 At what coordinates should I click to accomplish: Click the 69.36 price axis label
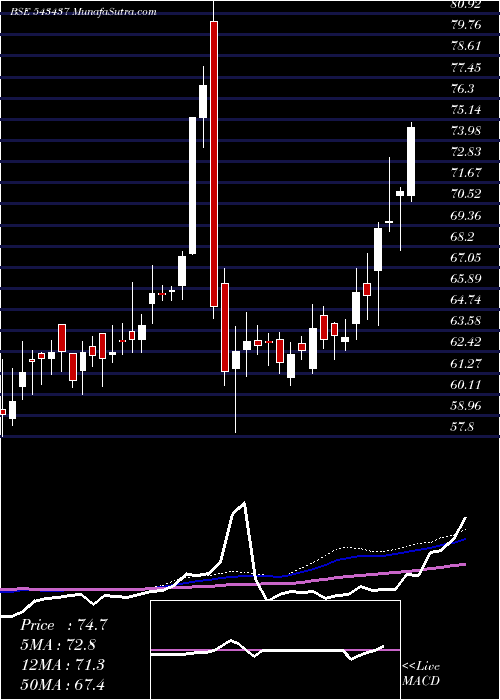click(468, 215)
